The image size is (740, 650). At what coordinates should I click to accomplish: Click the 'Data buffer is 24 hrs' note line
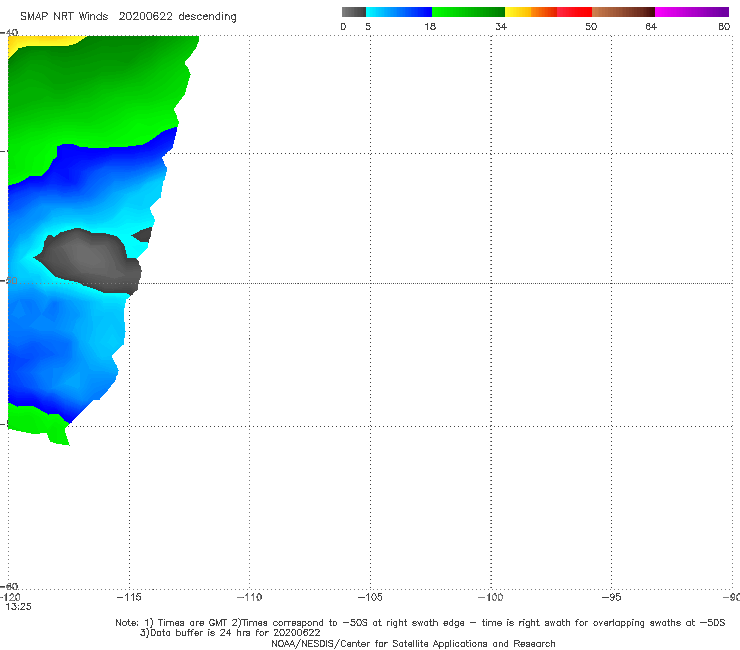pyautogui.click(x=230, y=633)
